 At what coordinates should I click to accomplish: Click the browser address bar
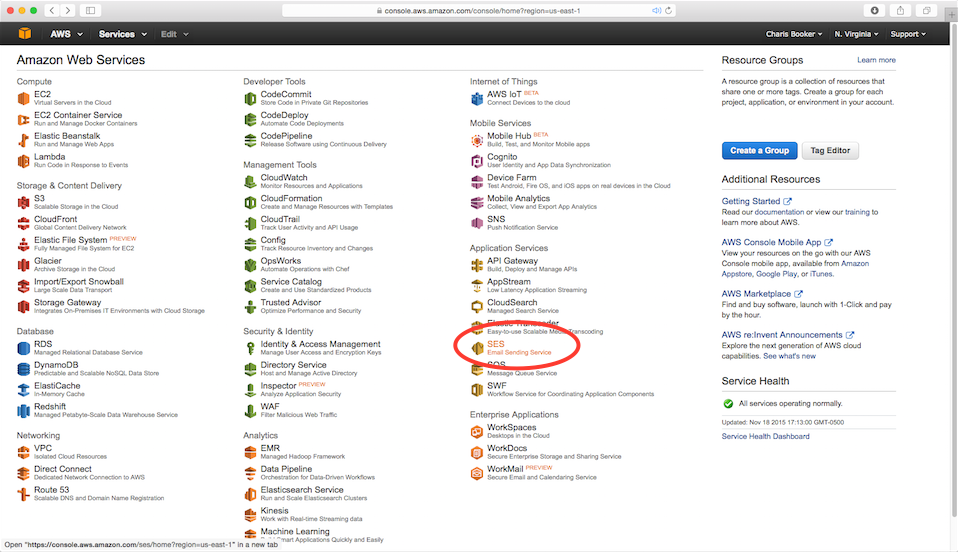(478, 10)
